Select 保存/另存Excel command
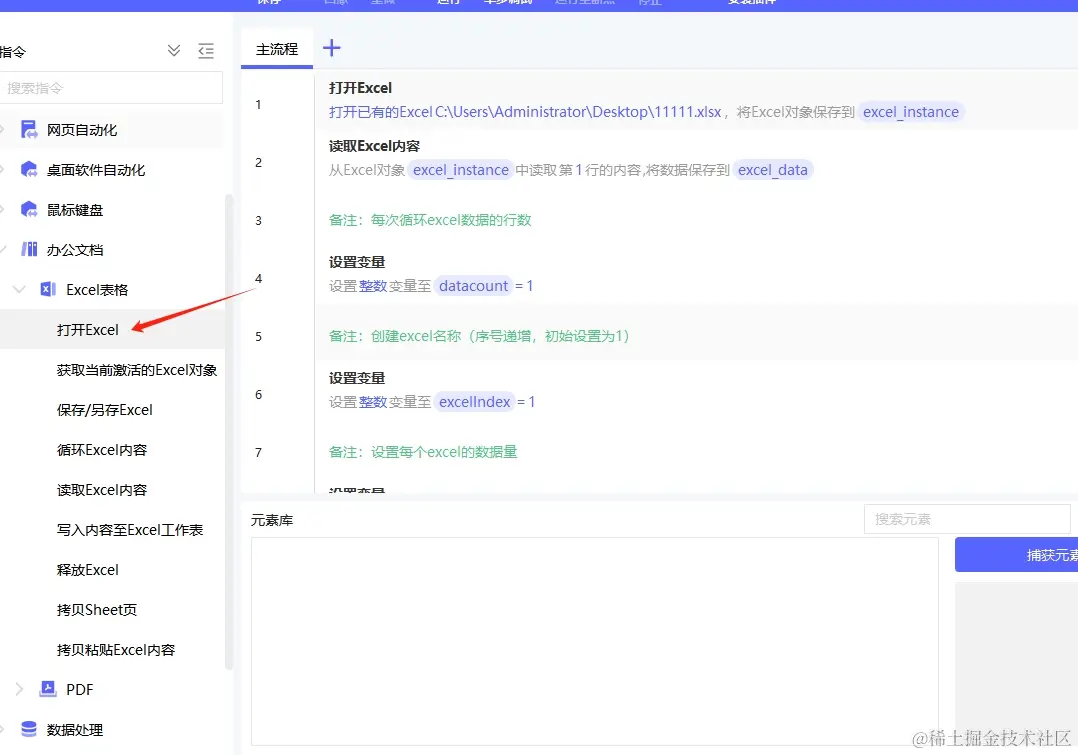1078x755 pixels. click(104, 410)
